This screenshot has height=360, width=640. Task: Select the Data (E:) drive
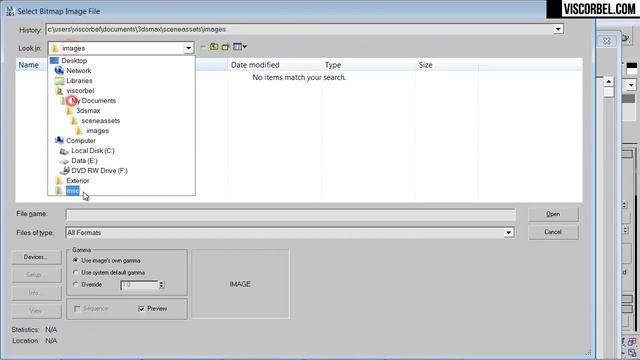[x=84, y=161]
